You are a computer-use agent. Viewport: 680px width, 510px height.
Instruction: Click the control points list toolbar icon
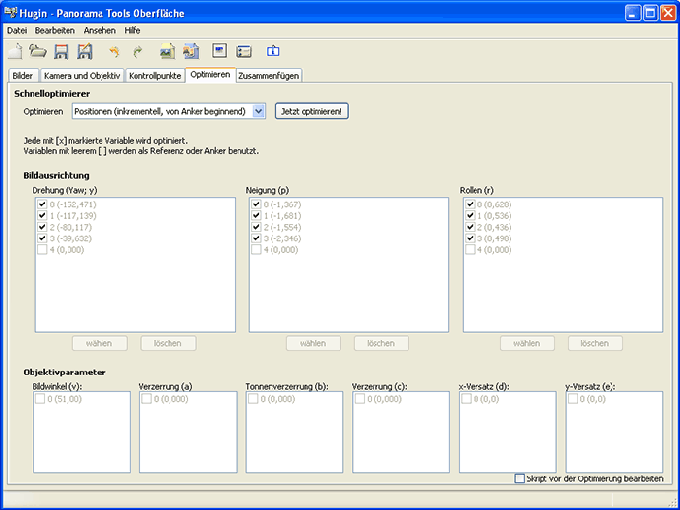click(x=244, y=52)
